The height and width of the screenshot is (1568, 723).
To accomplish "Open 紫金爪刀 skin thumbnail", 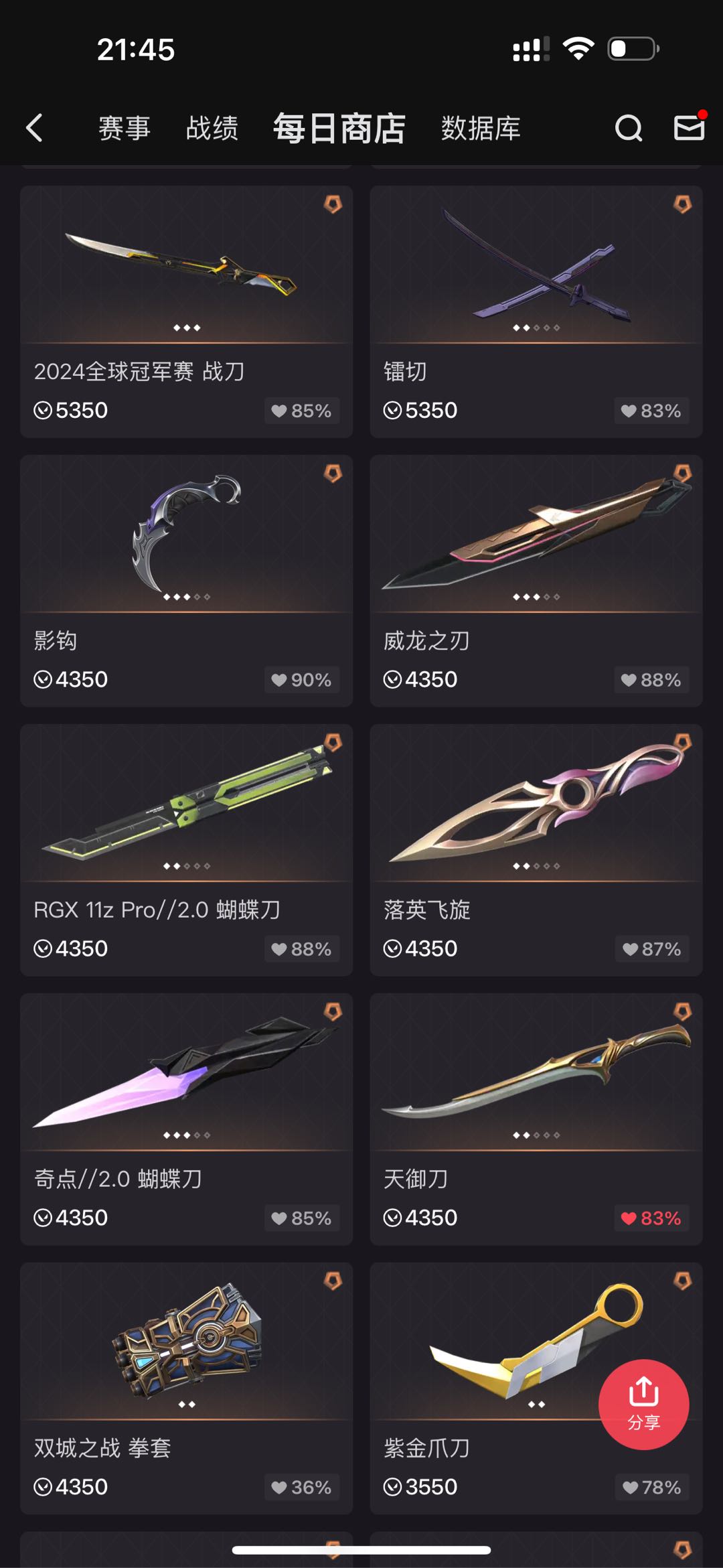I will (x=536, y=1341).
